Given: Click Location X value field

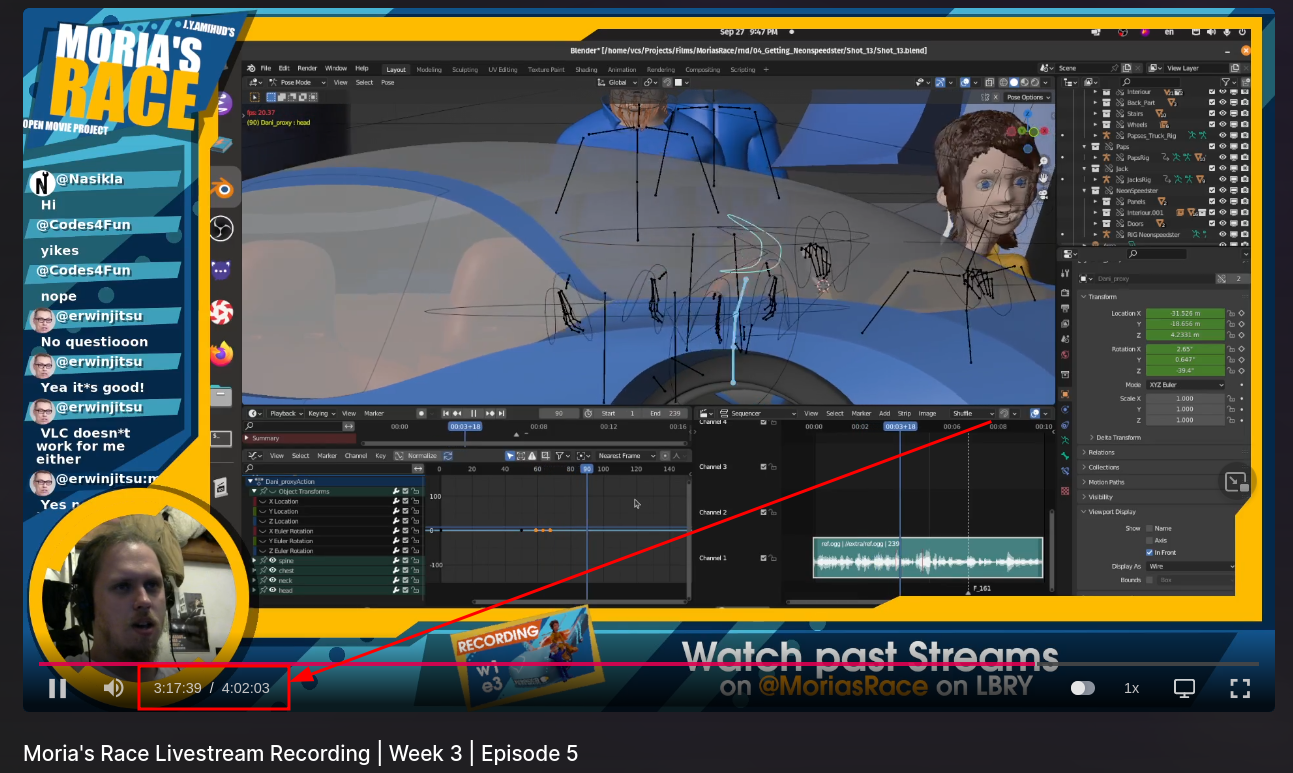Looking at the screenshot, I should pyautogui.click(x=1185, y=313).
